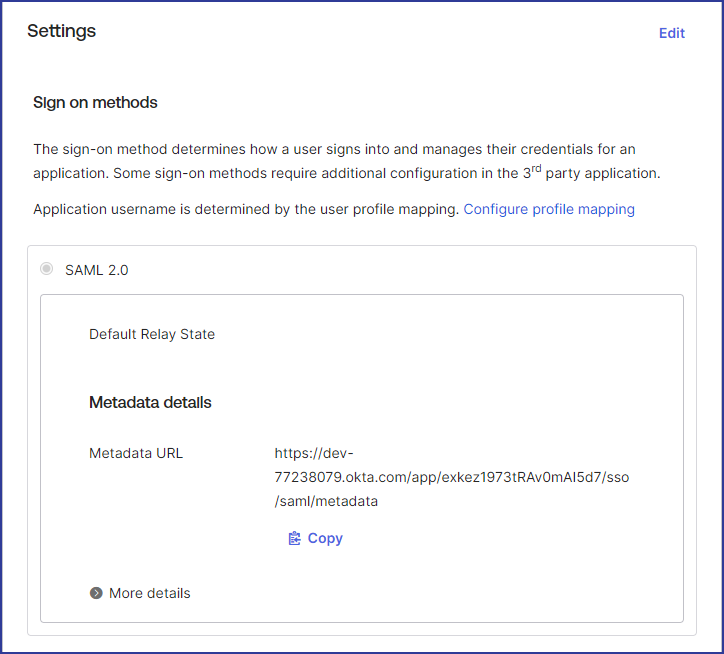Click the arrow icon before More details

click(96, 593)
